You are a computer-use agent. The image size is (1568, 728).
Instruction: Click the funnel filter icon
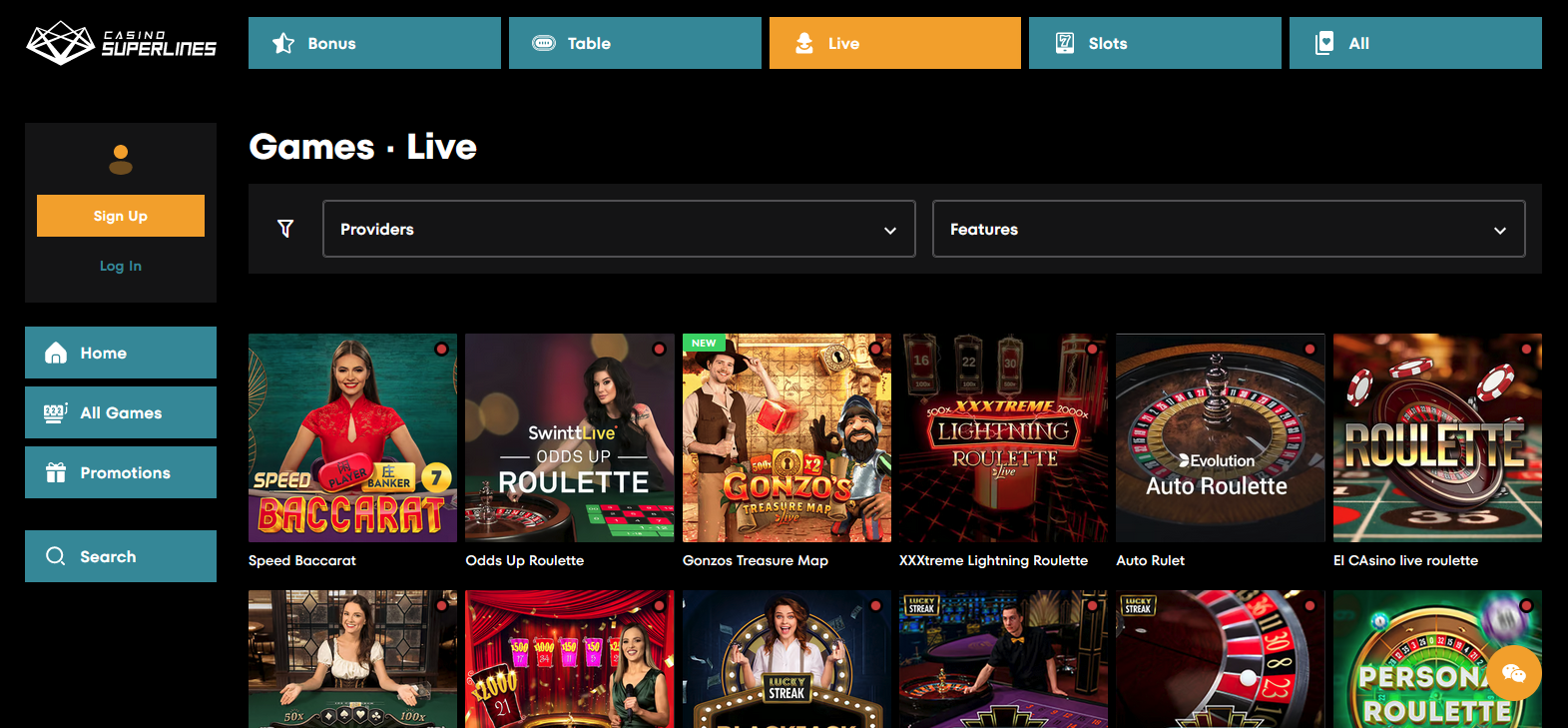click(x=285, y=229)
